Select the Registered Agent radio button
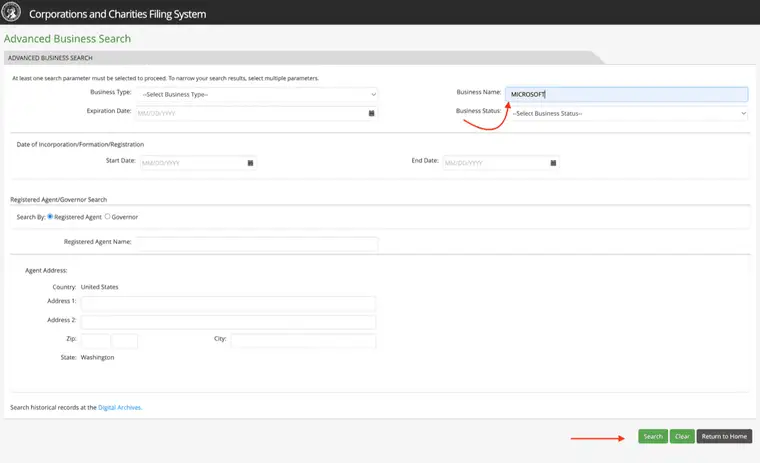 pyautogui.click(x=50, y=217)
